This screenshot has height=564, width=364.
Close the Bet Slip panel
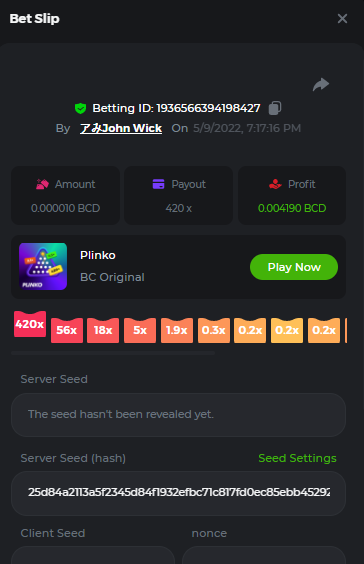click(x=342, y=18)
